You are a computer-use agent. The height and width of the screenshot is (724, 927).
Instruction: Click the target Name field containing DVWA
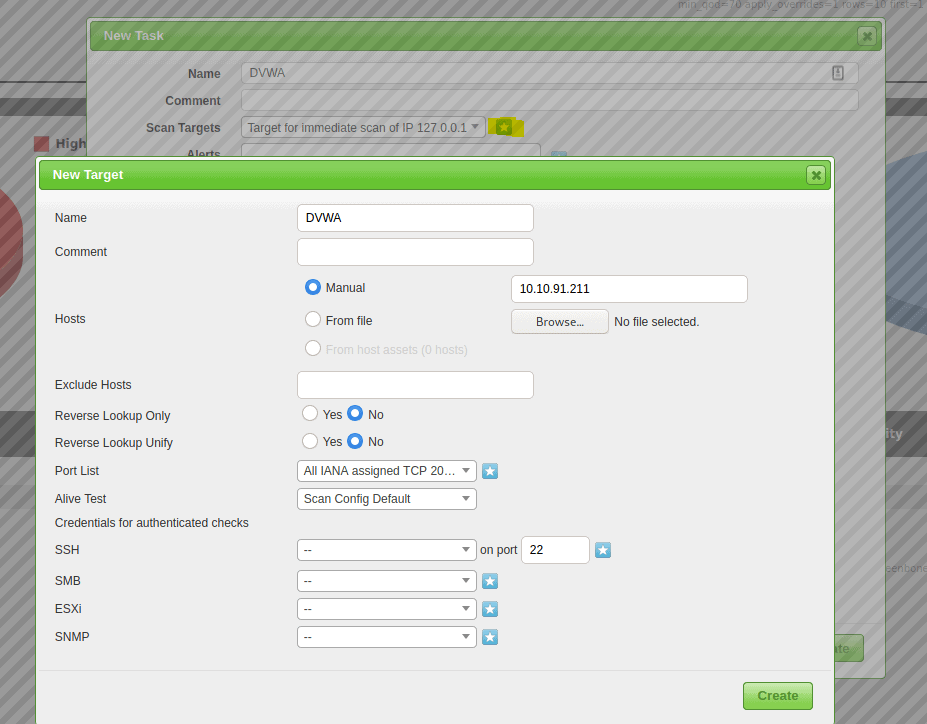(415, 218)
